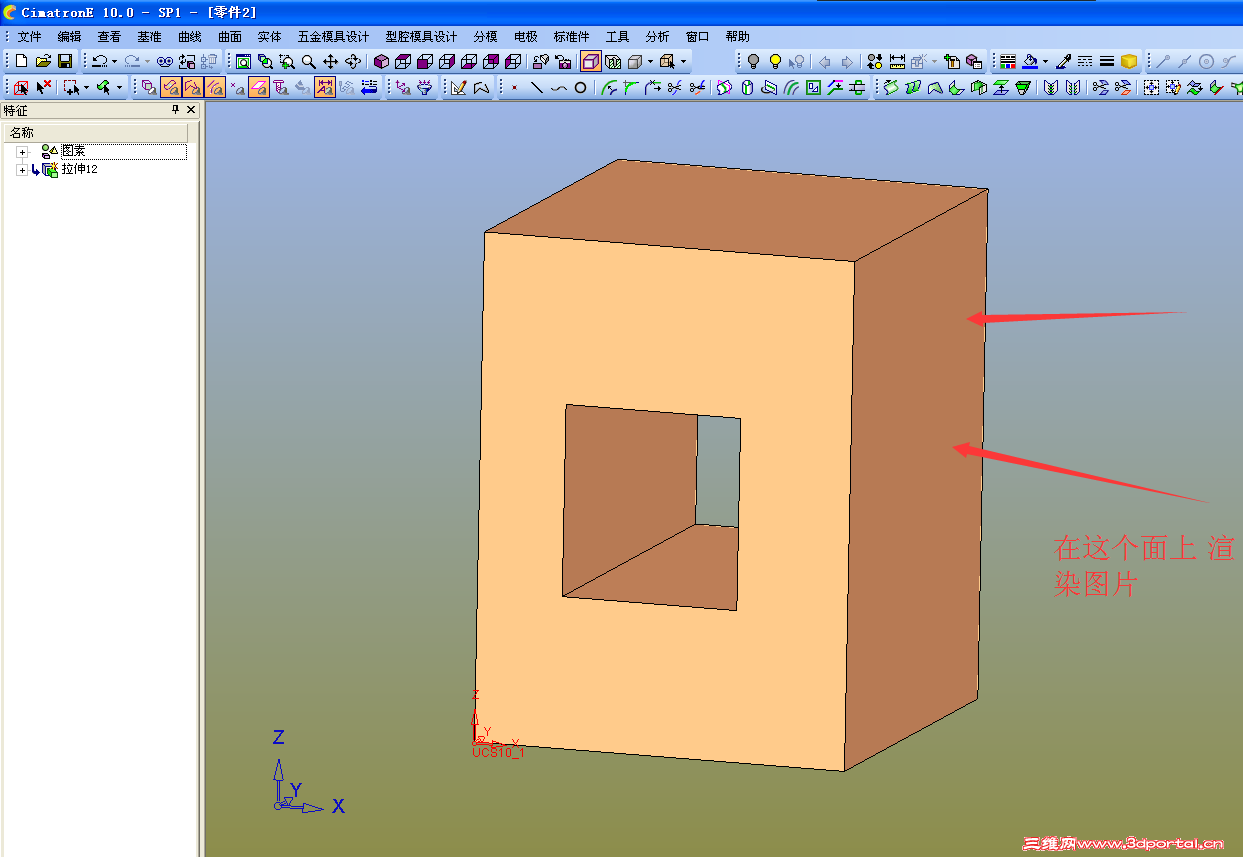Click the Zoom All view icon
The image size is (1243, 857).
(x=243, y=61)
